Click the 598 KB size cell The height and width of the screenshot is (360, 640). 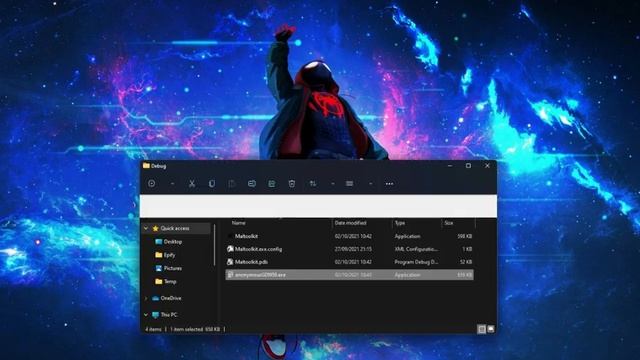(464, 236)
